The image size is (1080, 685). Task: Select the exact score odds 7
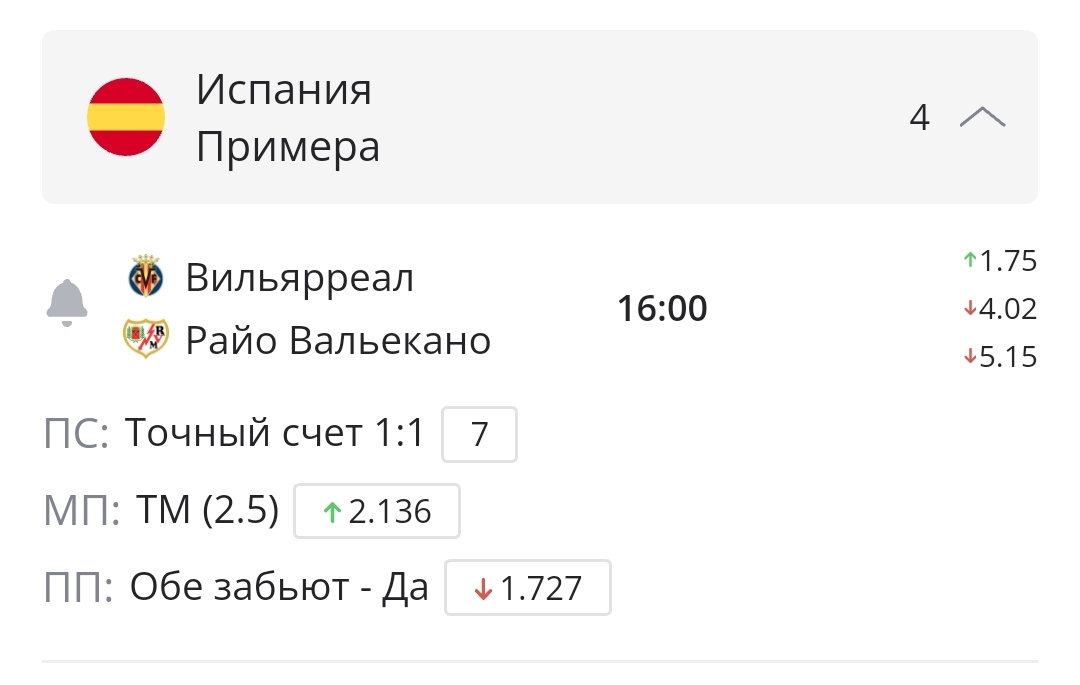coord(479,435)
